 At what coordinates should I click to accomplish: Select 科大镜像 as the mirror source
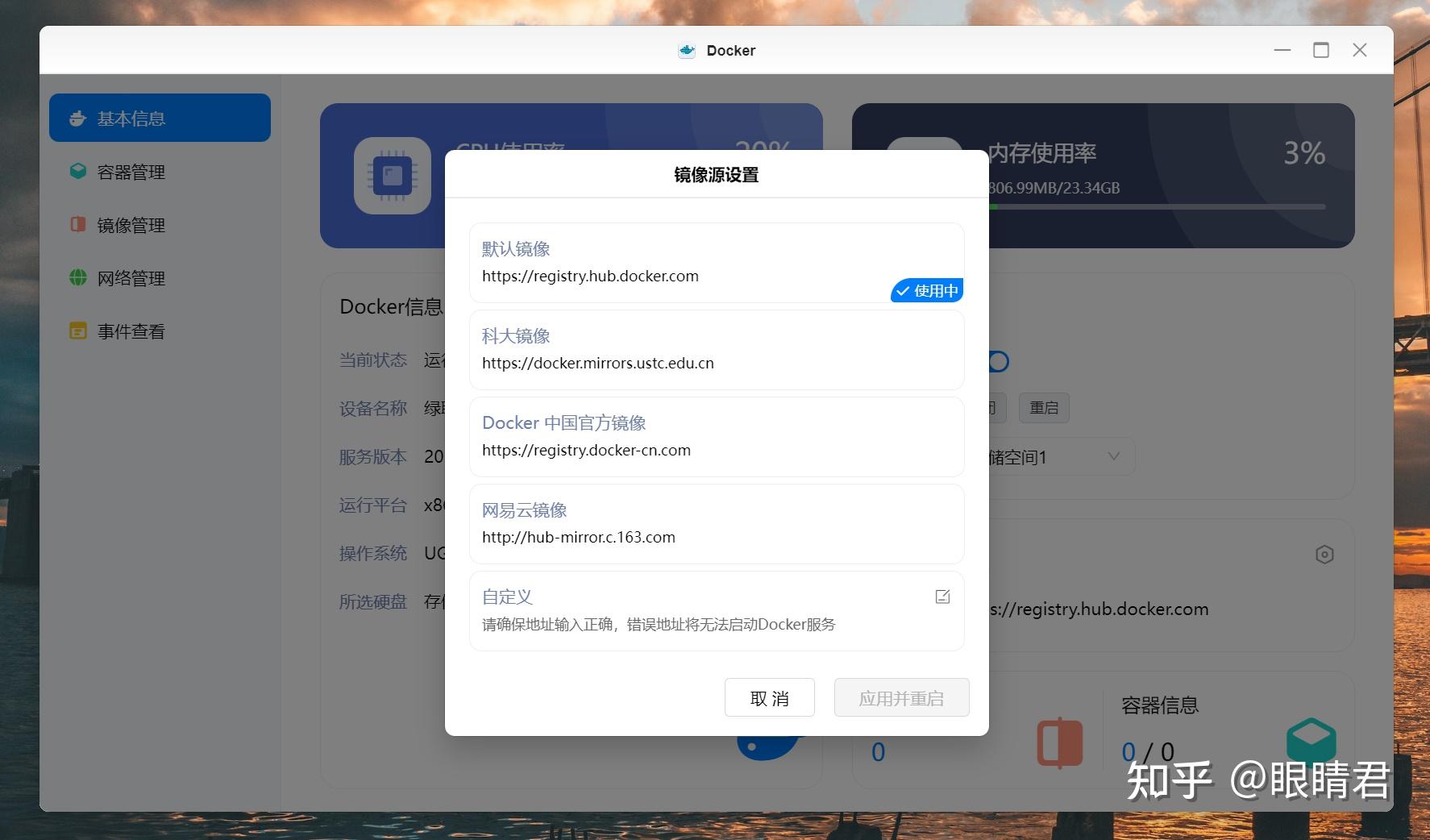coord(716,349)
